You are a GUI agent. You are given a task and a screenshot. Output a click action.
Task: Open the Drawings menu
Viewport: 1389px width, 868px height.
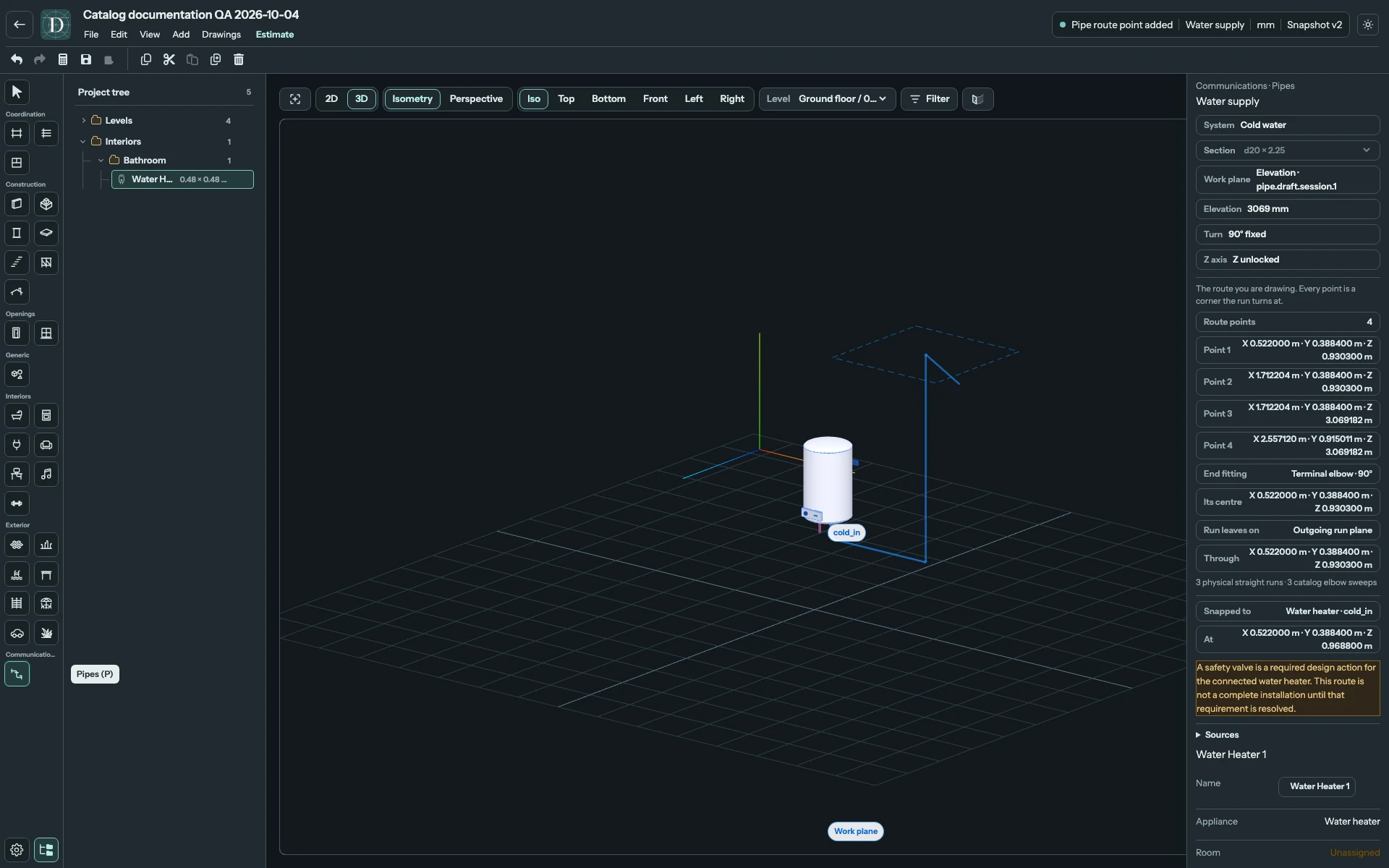(221, 35)
